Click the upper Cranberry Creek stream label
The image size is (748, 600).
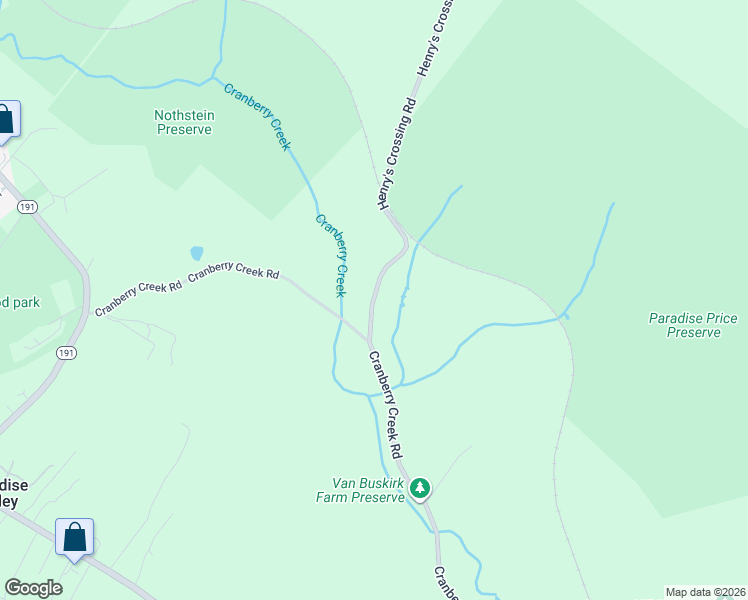(x=257, y=117)
